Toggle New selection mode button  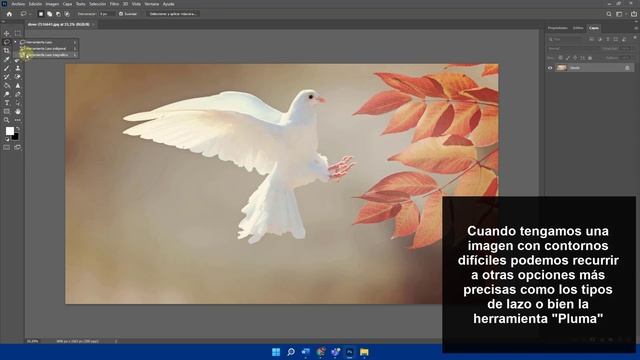point(40,14)
